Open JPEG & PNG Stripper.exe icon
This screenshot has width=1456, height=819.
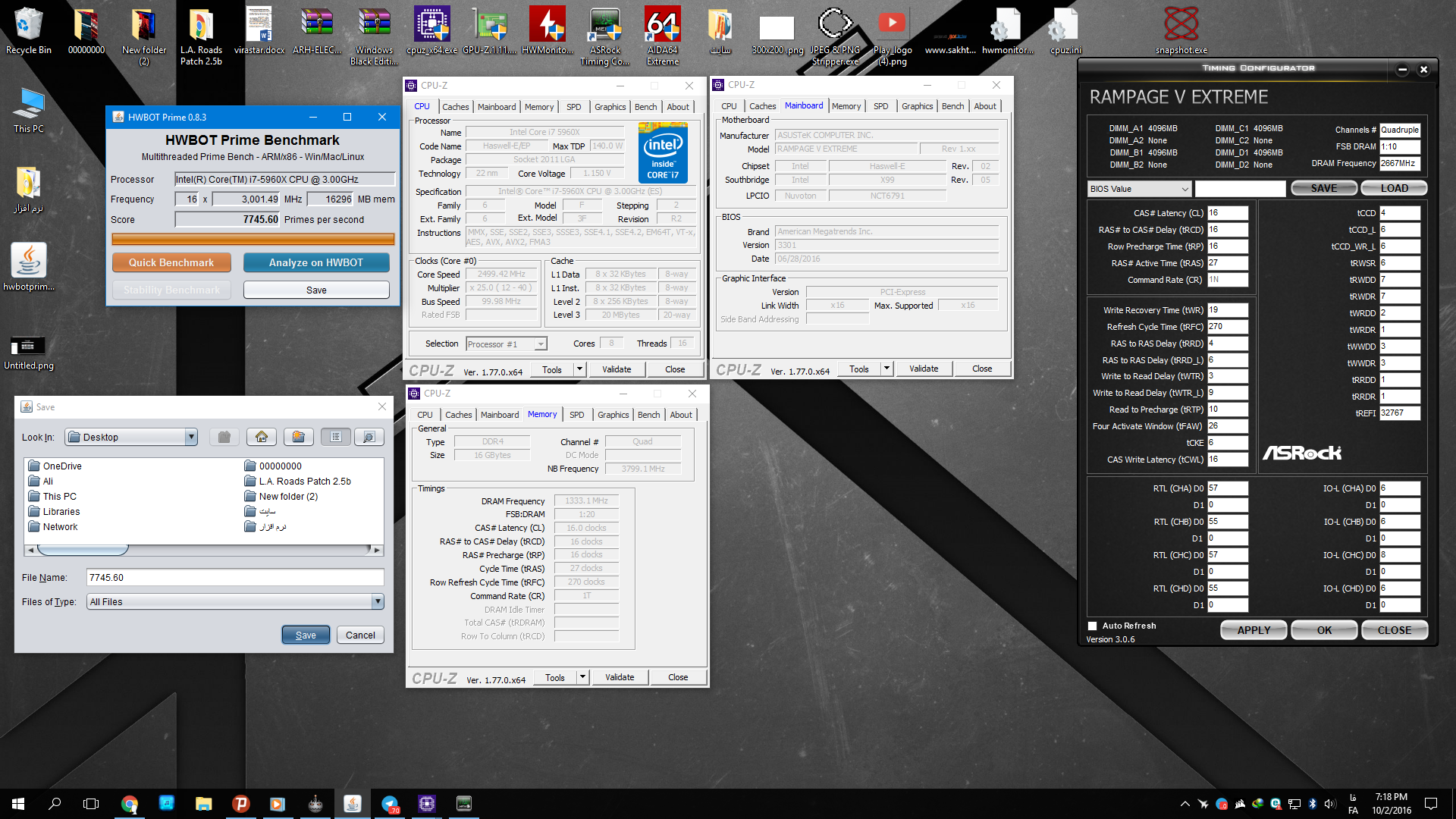835,36
